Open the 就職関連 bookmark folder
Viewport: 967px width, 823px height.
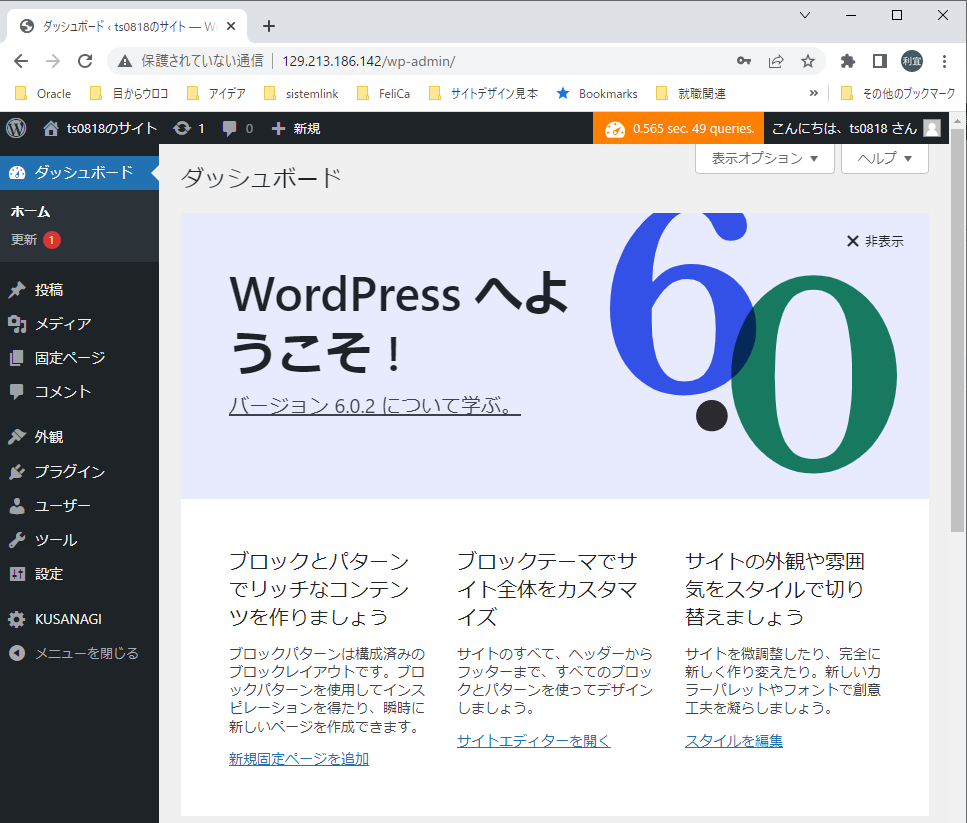click(691, 93)
